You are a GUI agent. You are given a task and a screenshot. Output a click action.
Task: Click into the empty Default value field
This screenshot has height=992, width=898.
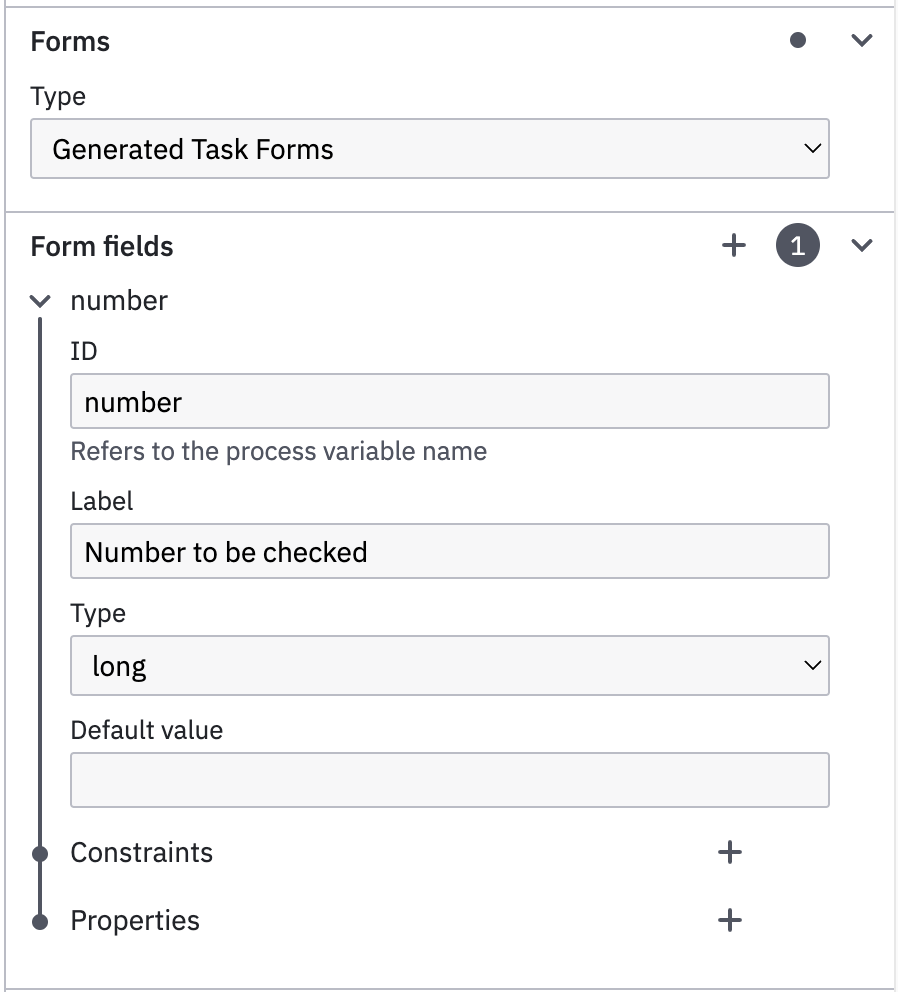[x=449, y=780]
